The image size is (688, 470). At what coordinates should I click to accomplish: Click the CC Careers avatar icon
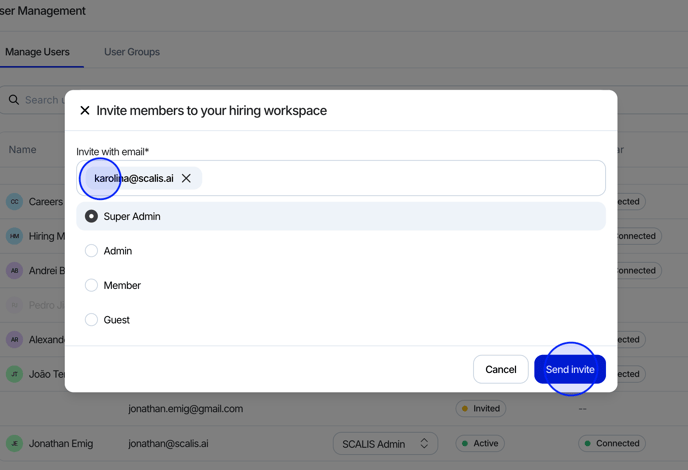(14, 202)
